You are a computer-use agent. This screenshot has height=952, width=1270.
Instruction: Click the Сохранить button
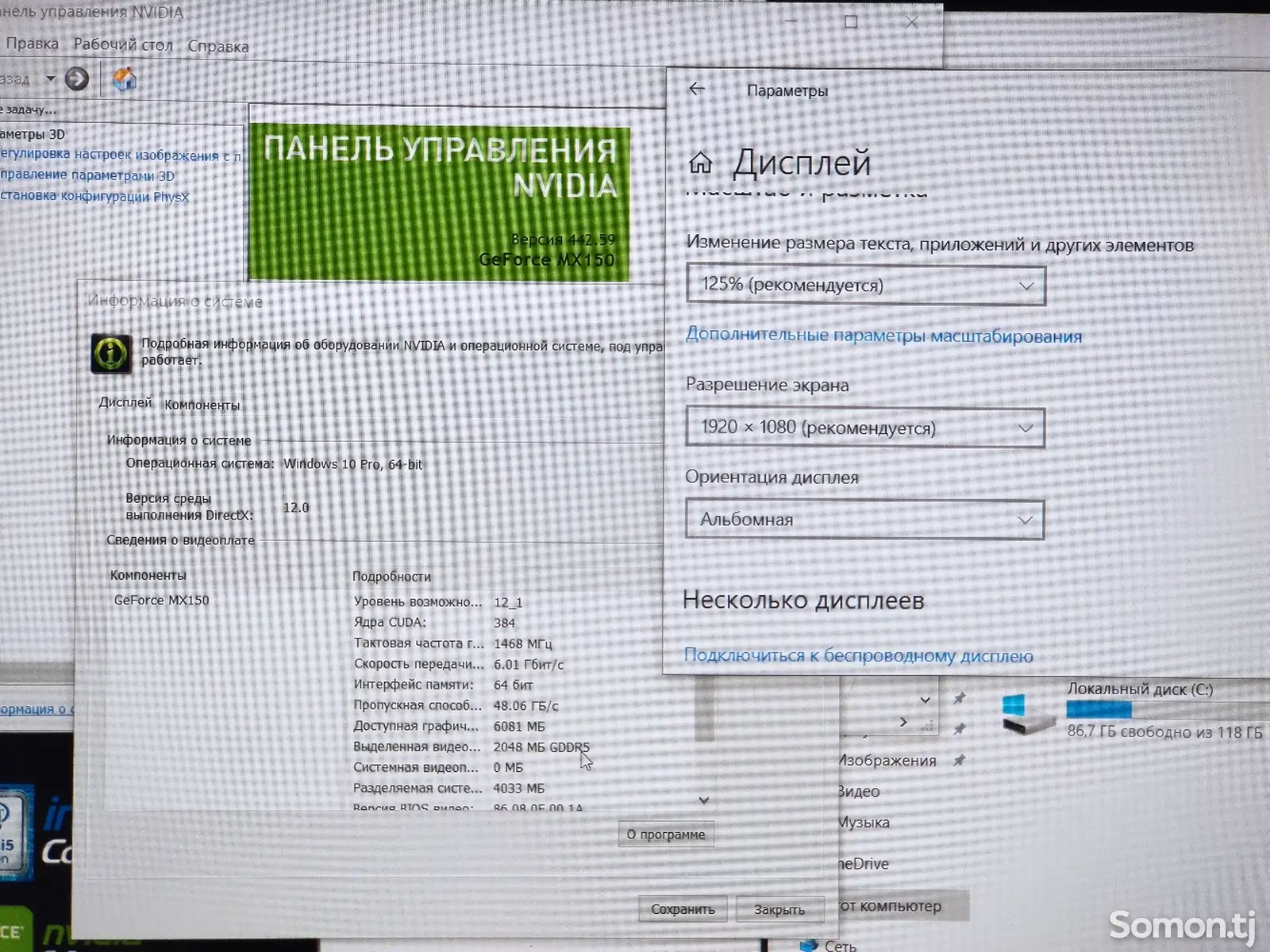pos(683,909)
